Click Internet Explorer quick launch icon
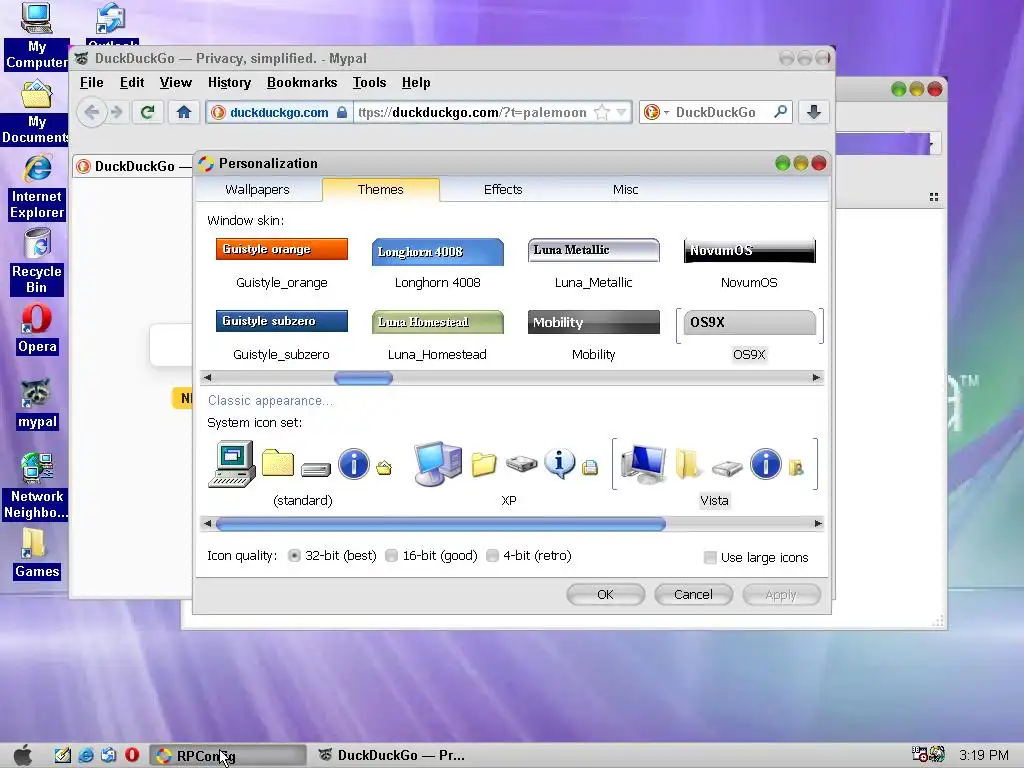 coord(86,755)
